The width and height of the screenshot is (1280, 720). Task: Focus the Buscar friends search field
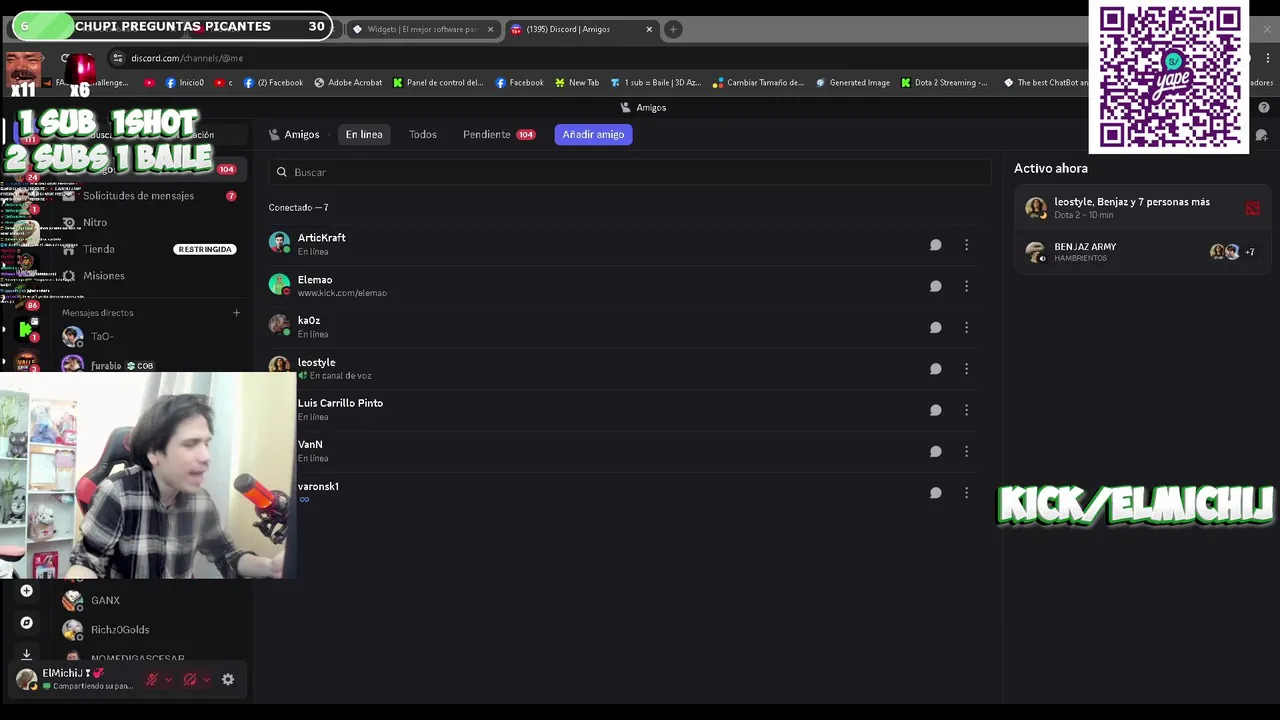click(629, 172)
